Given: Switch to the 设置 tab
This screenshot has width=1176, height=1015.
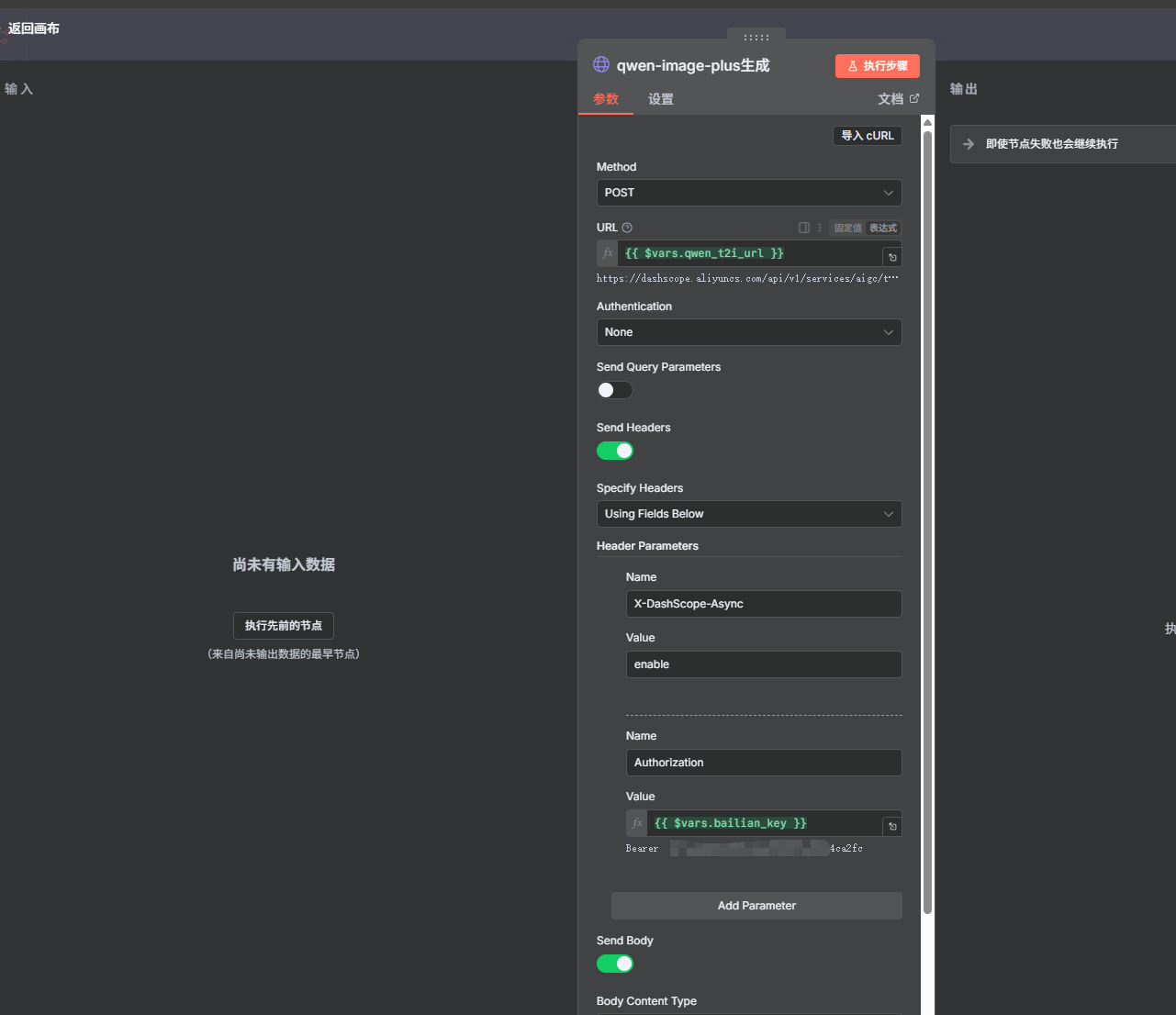Looking at the screenshot, I should [661, 99].
